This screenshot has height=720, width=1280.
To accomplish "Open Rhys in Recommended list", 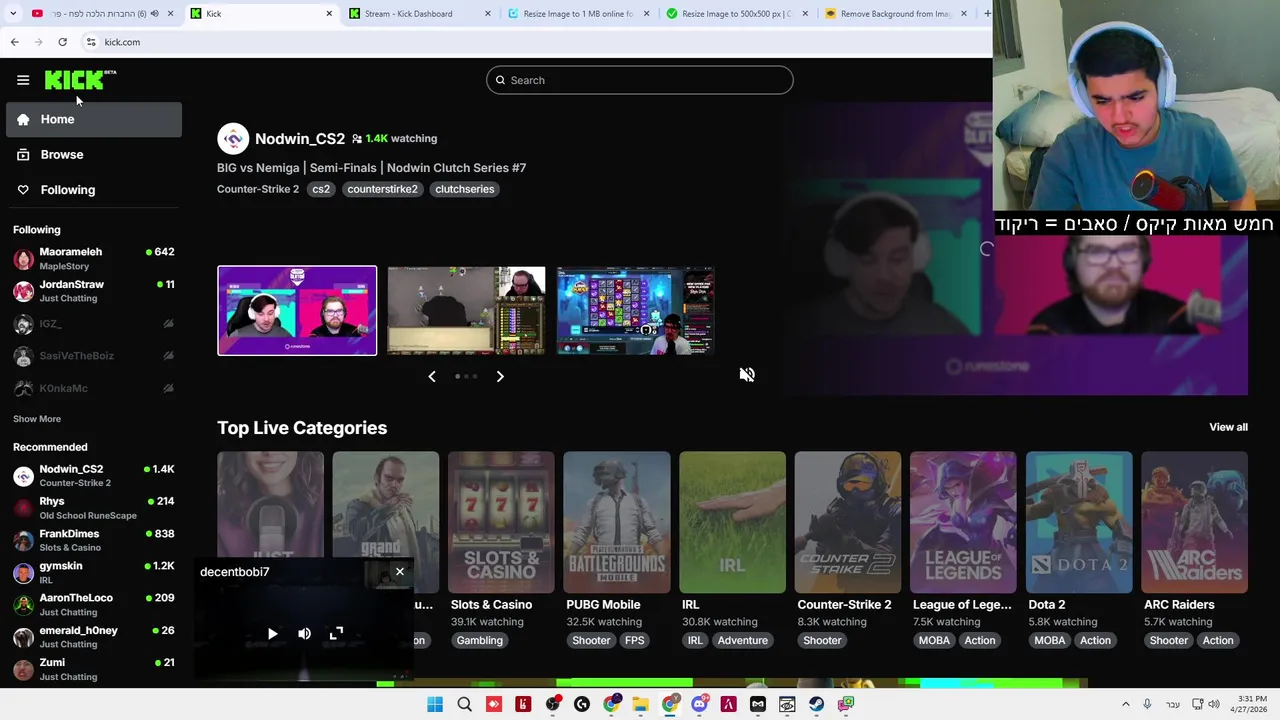I will pos(93,508).
